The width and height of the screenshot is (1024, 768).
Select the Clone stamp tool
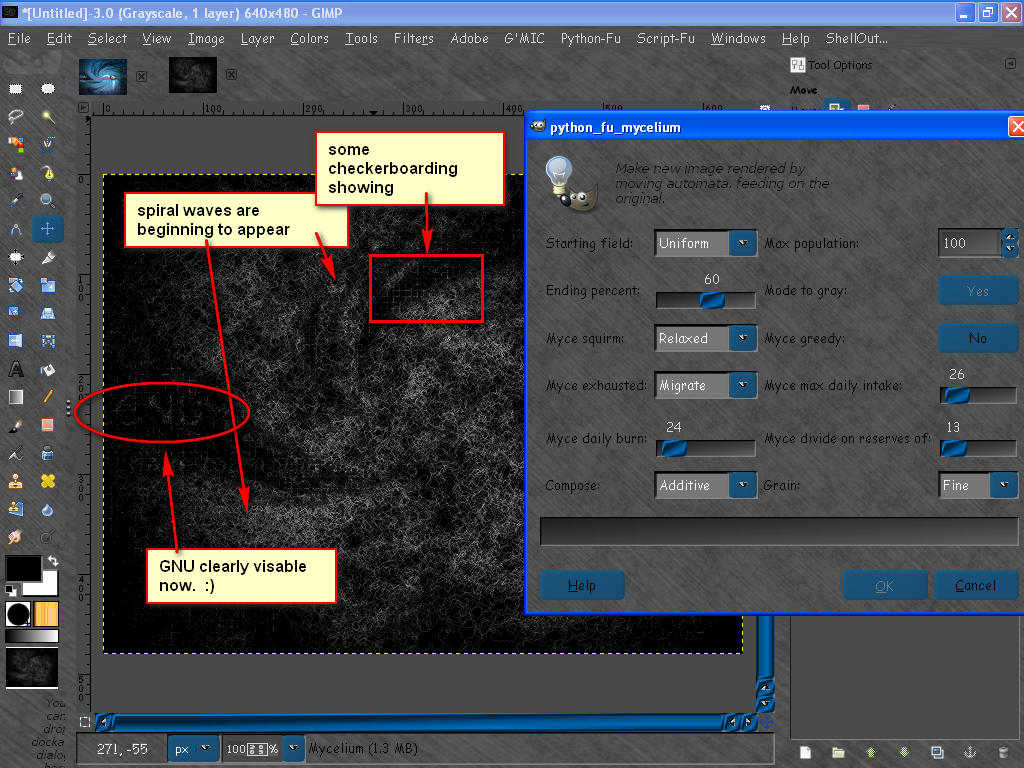pyautogui.click(x=16, y=481)
